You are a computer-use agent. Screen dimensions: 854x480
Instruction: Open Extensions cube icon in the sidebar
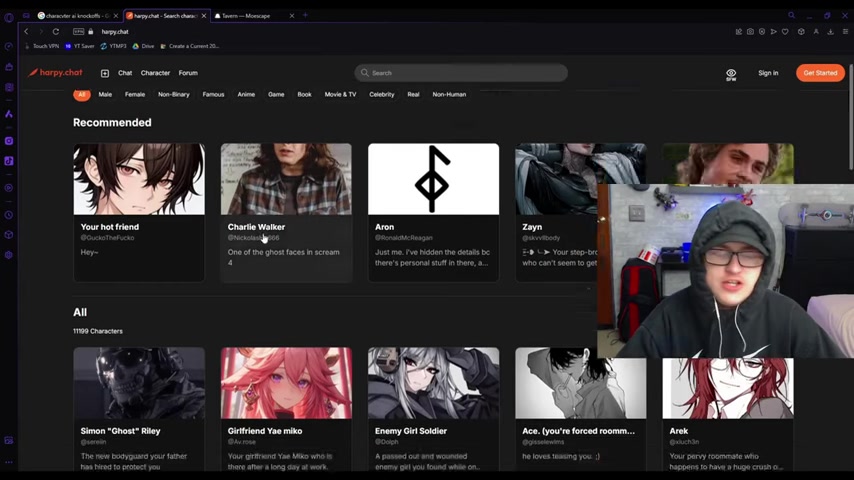[x=9, y=235]
